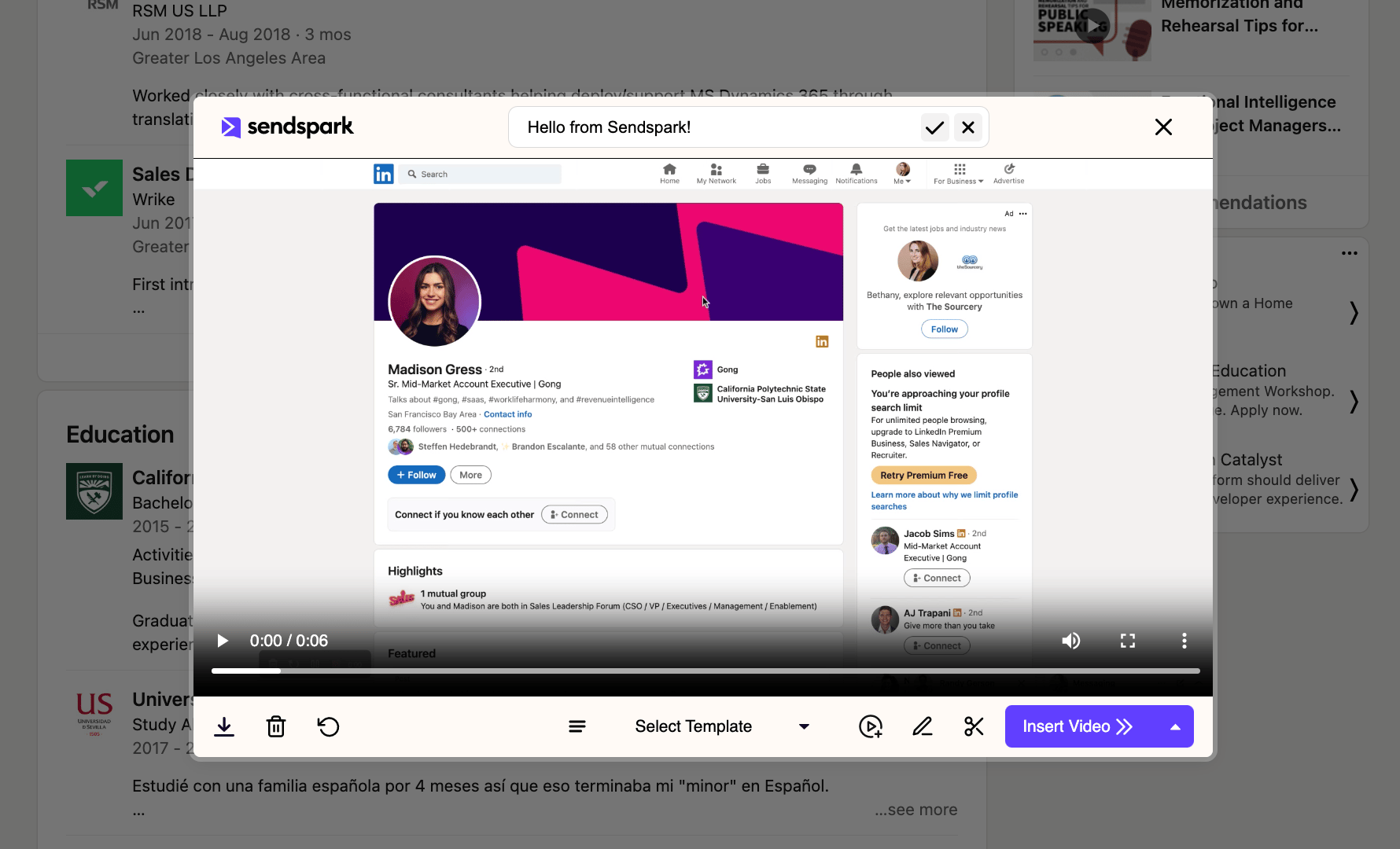This screenshot has width=1400, height=849.
Task: Edit video with pencil icon
Action: (x=923, y=726)
